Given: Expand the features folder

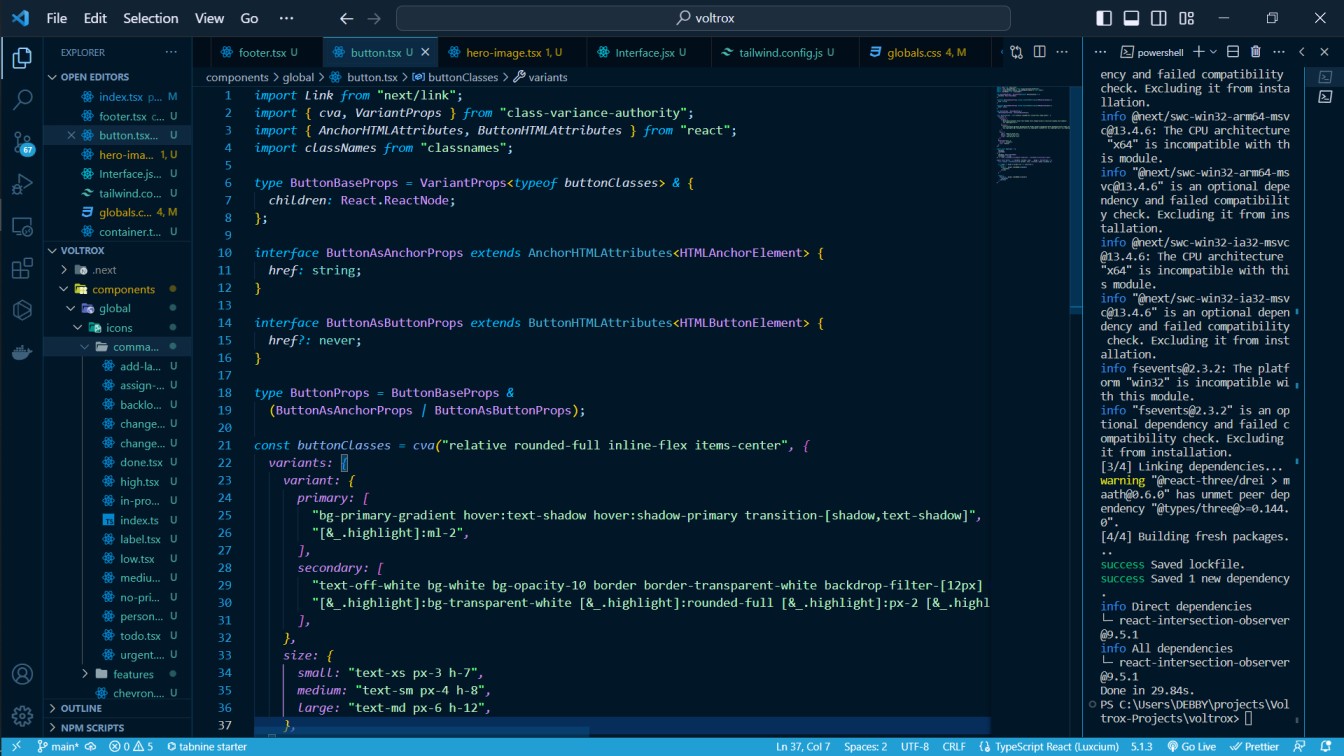Looking at the screenshot, I should click(84, 674).
